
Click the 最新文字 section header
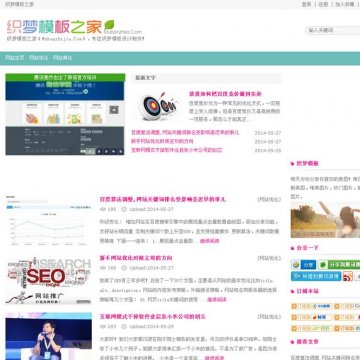(145, 78)
